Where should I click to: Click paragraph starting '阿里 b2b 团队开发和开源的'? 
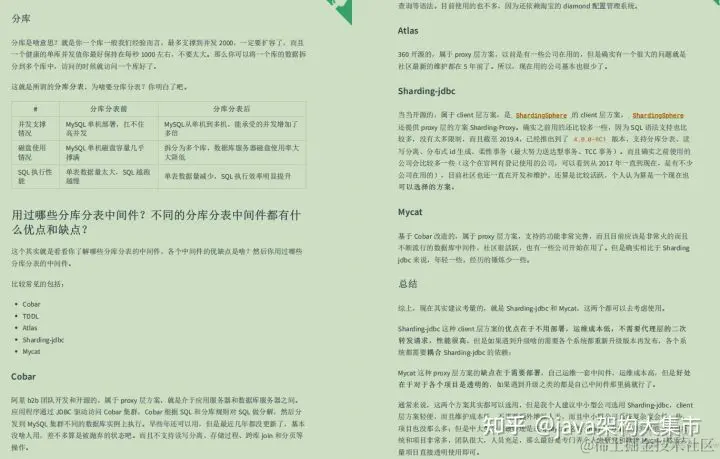click(x=158, y=424)
